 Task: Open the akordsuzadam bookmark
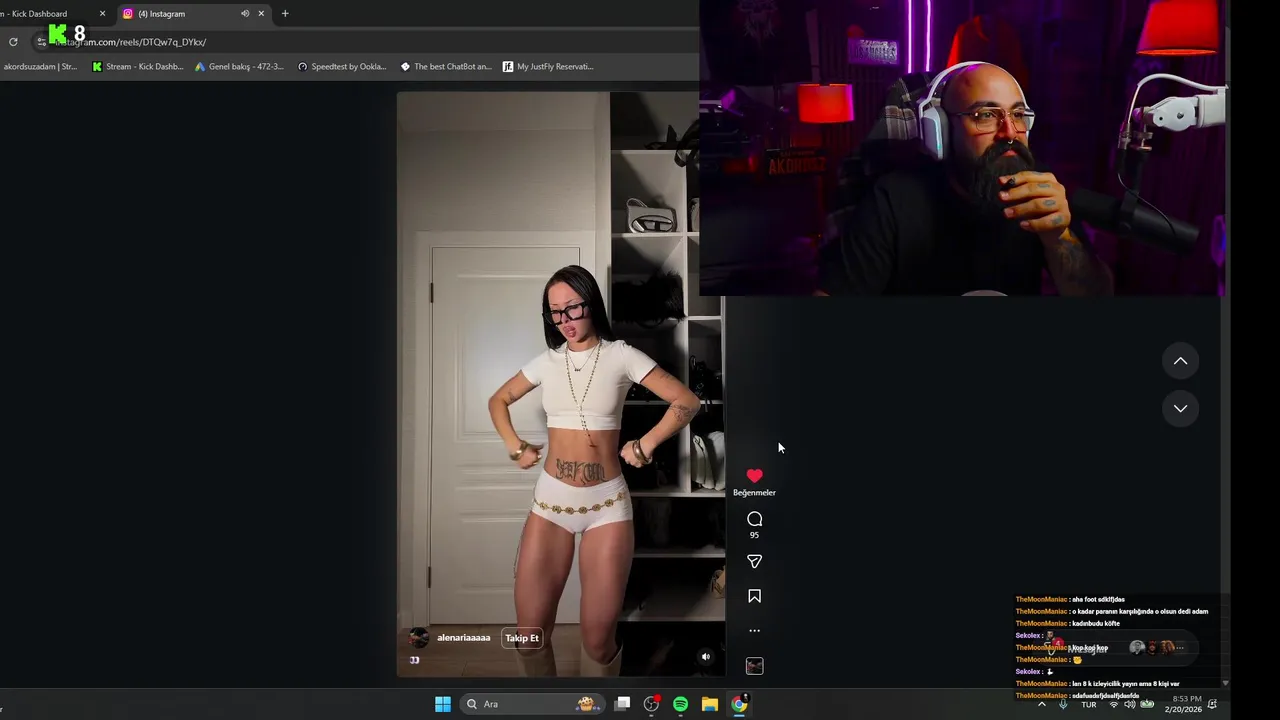pyautogui.click(x=40, y=67)
